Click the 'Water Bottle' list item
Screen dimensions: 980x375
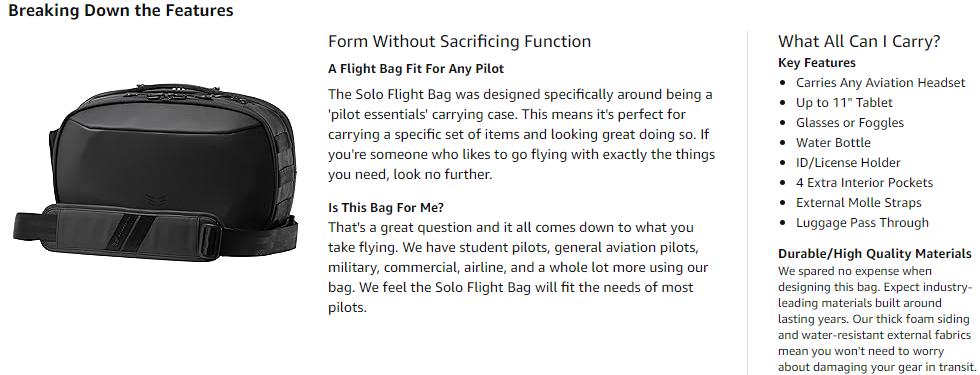[833, 142]
